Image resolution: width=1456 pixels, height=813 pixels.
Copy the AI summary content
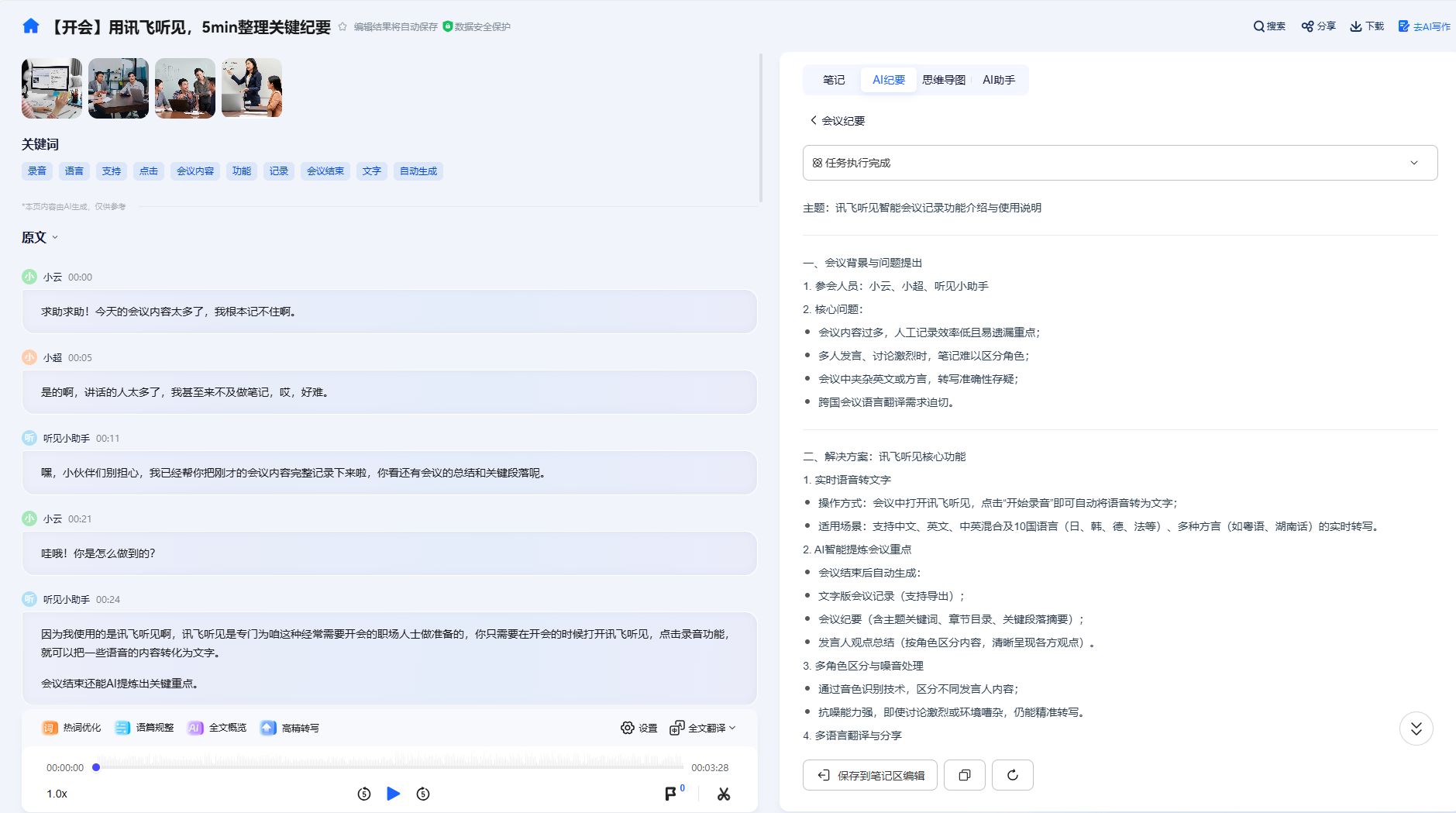pos(965,775)
